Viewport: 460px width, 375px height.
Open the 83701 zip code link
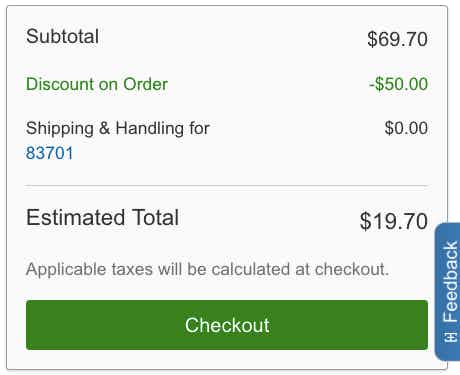click(x=50, y=153)
